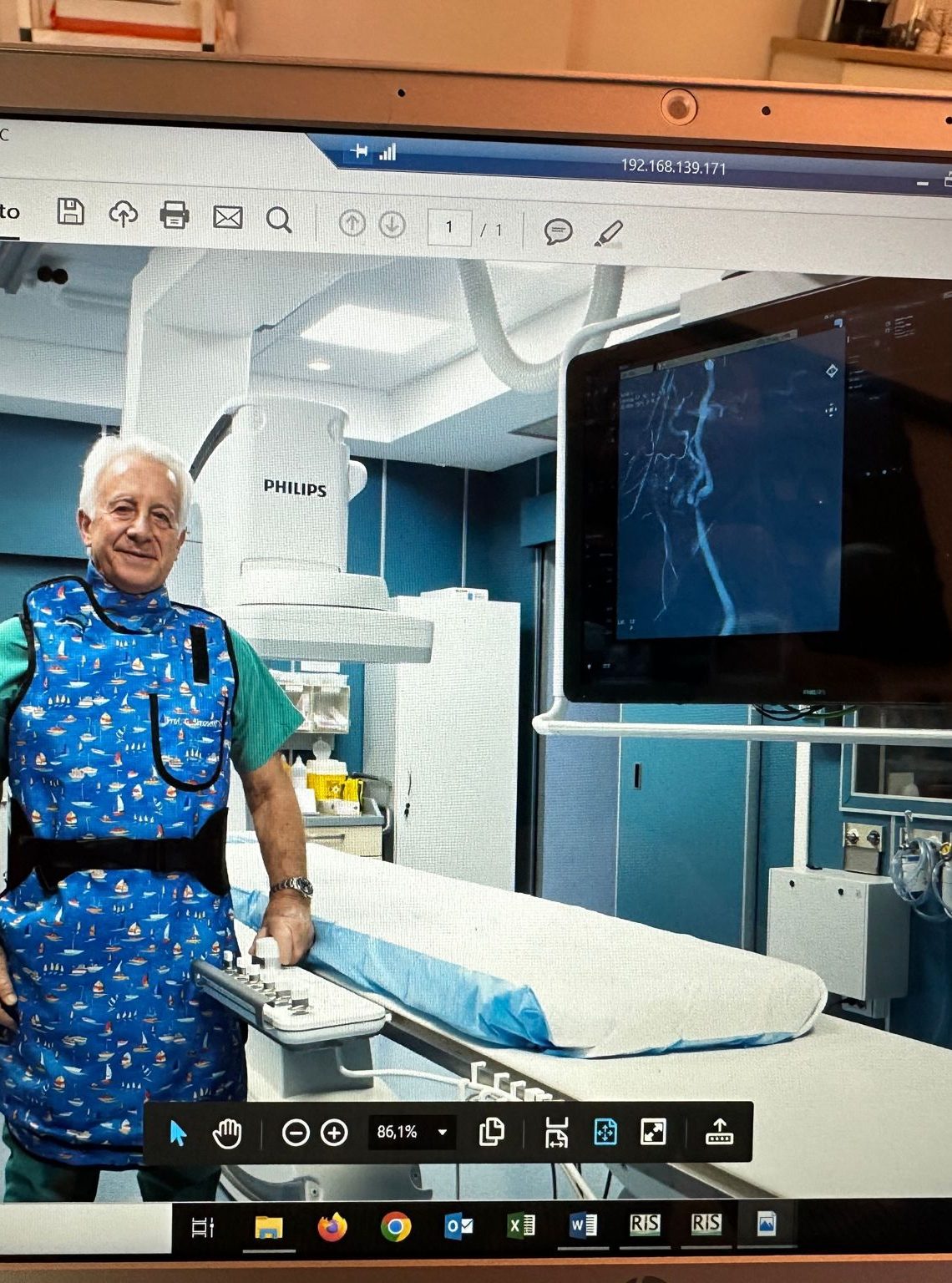Print the document with the printer icon

[x=175, y=215]
